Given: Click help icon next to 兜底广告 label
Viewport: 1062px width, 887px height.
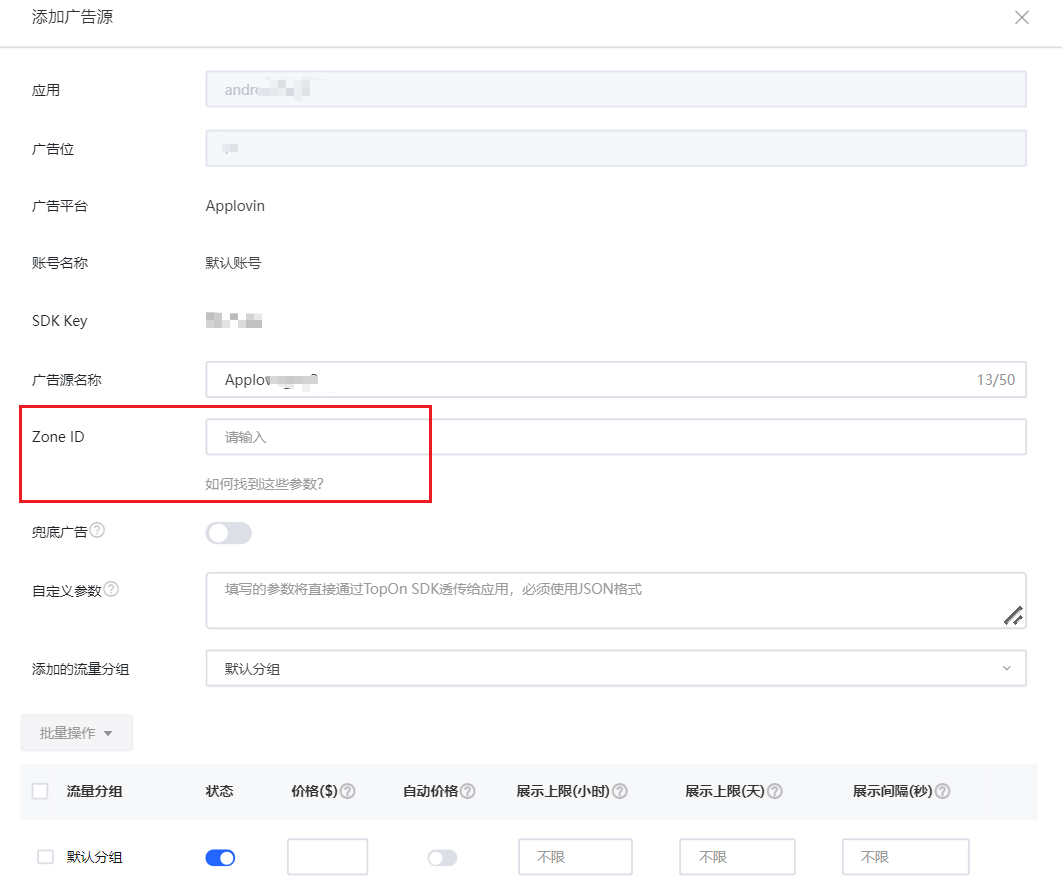Looking at the screenshot, I should 98,530.
